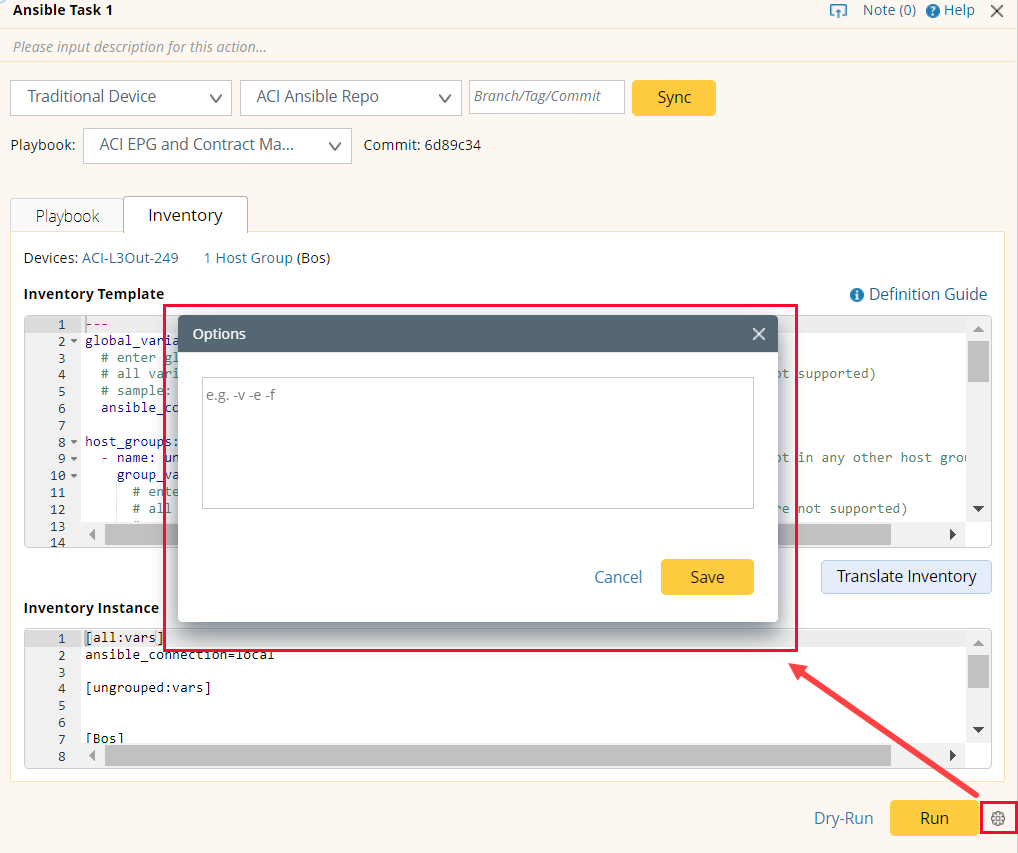The width and height of the screenshot is (1018, 853).
Task: Click the Sync button
Action: (x=673, y=98)
